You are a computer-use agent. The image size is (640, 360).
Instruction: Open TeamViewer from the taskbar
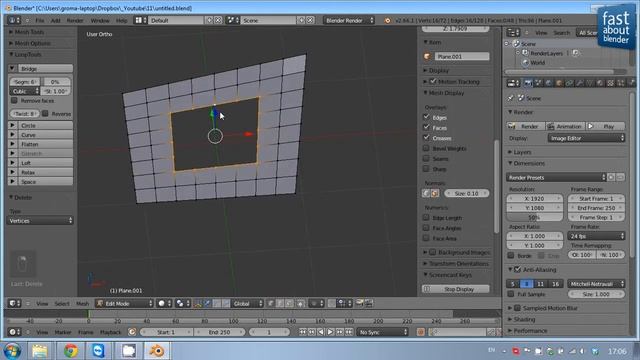point(98,350)
